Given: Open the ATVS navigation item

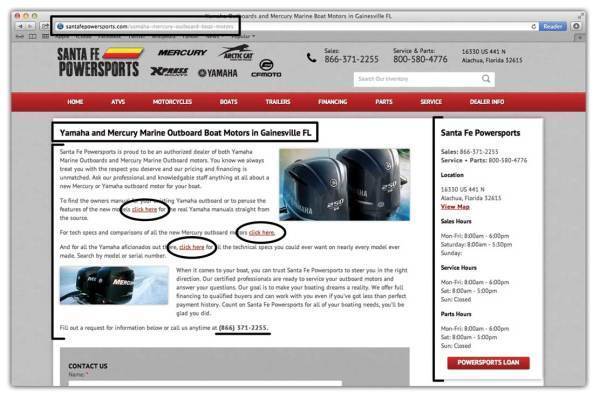Looking at the screenshot, I should (x=118, y=102).
